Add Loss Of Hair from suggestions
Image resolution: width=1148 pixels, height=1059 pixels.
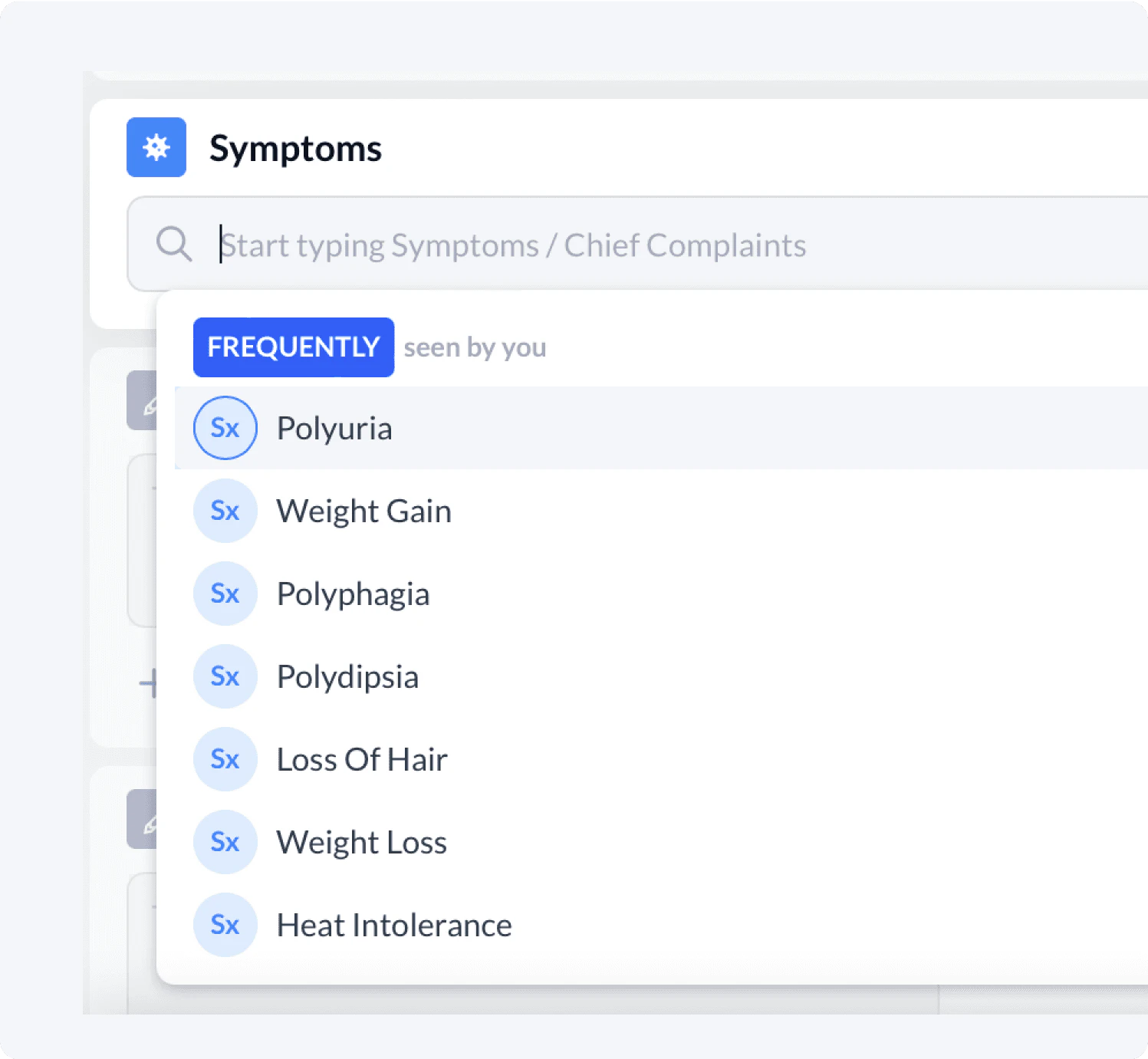coord(362,758)
